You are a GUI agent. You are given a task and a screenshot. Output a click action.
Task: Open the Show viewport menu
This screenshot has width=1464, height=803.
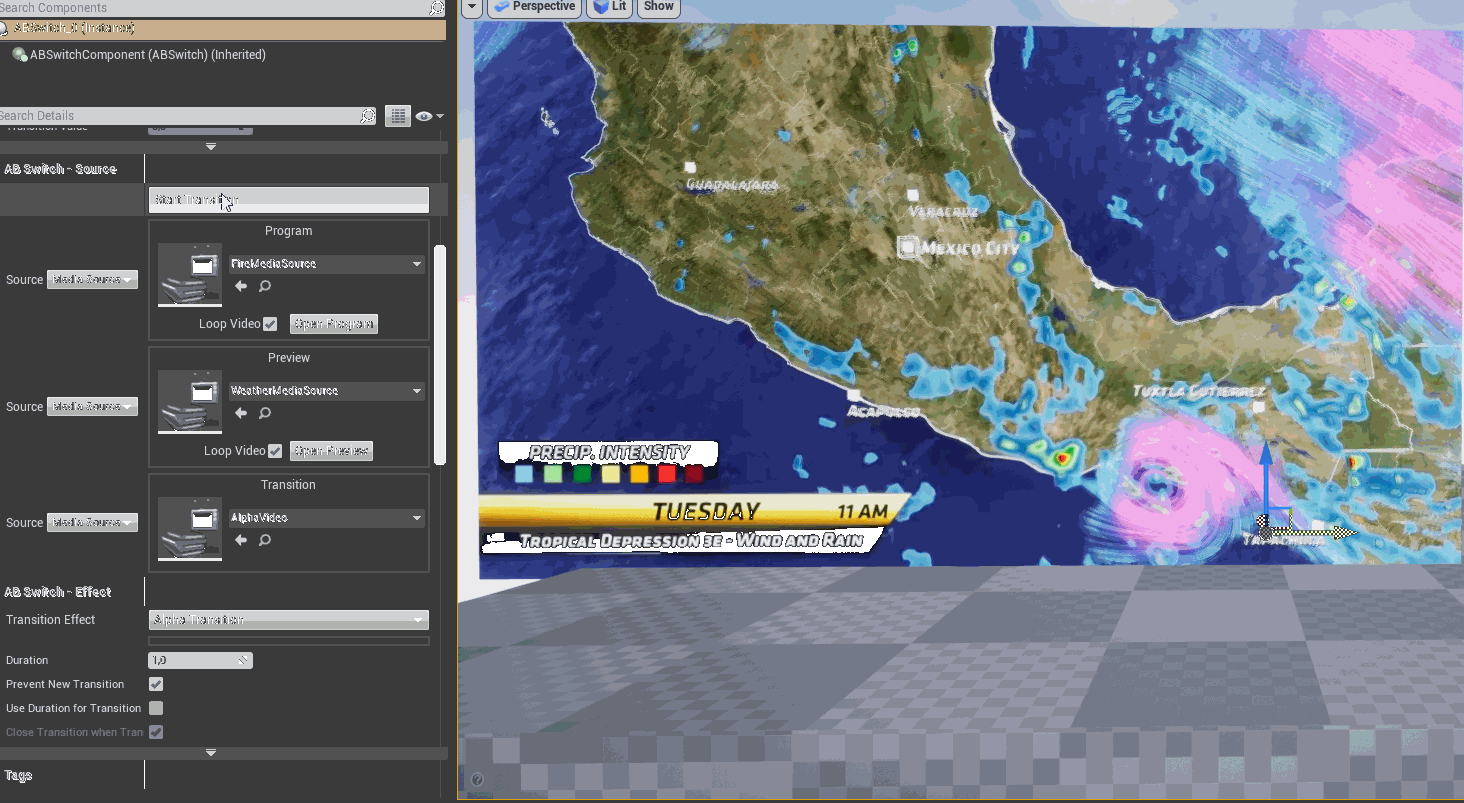click(658, 7)
